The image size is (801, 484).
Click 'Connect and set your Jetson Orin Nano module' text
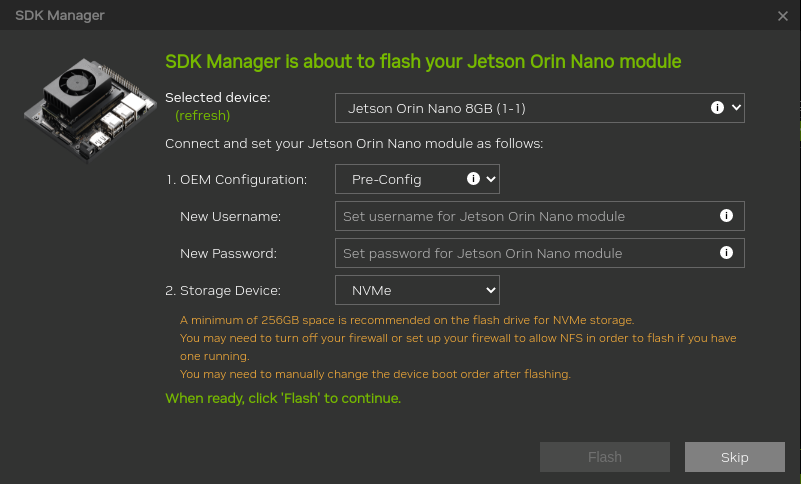pyautogui.click(x=354, y=144)
